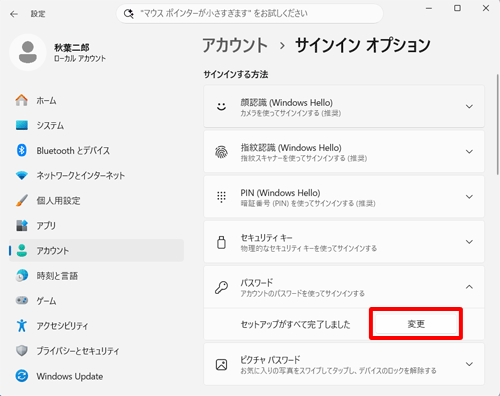The image size is (500, 396).
Task: Open the ゲーム controller icon
Action: pyautogui.click(x=22, y=300)
